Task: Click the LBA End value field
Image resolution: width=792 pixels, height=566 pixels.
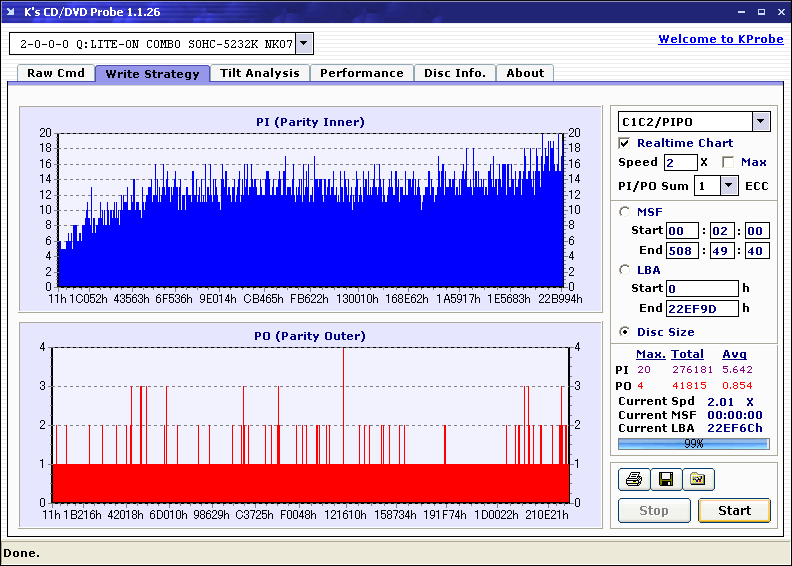Action: 702,308
